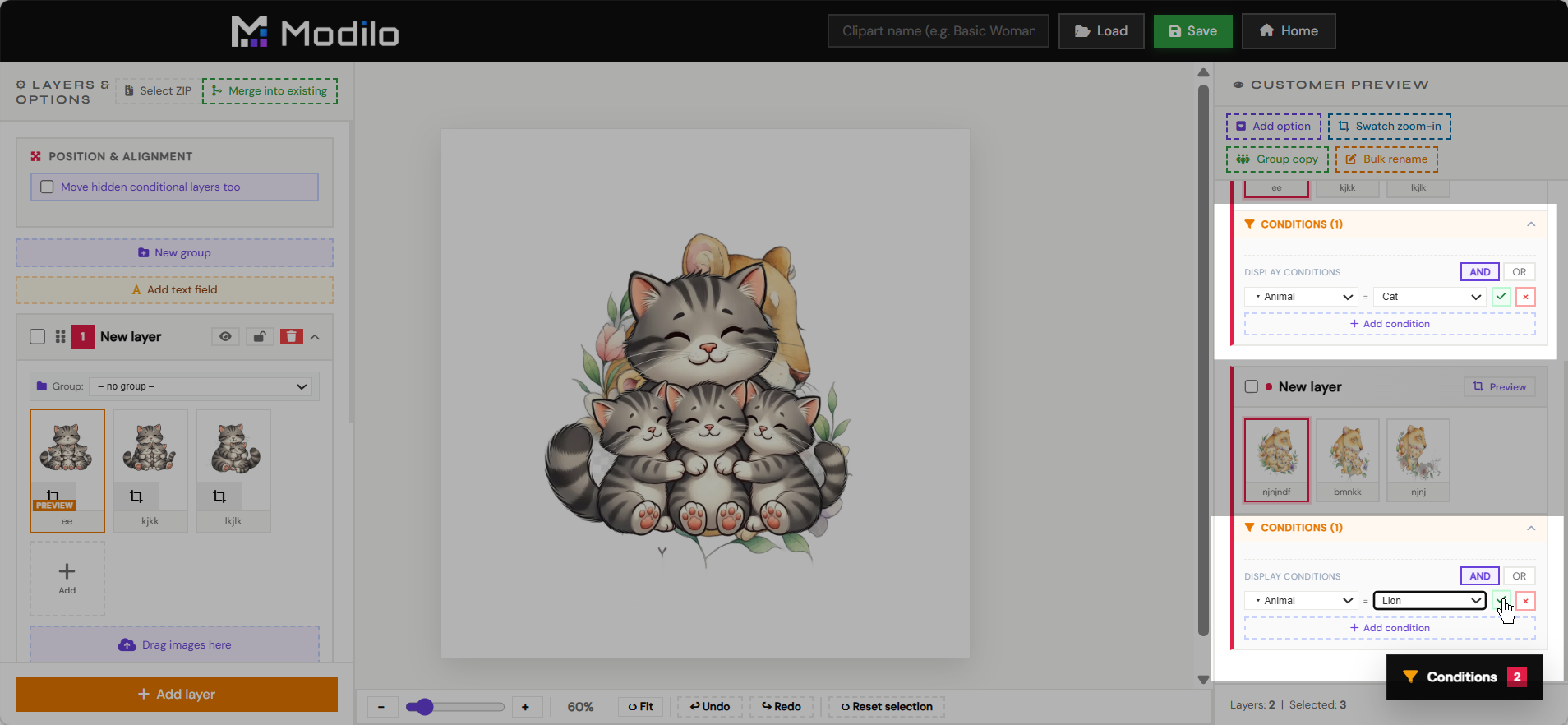Click Add text field

click(174, 290)
